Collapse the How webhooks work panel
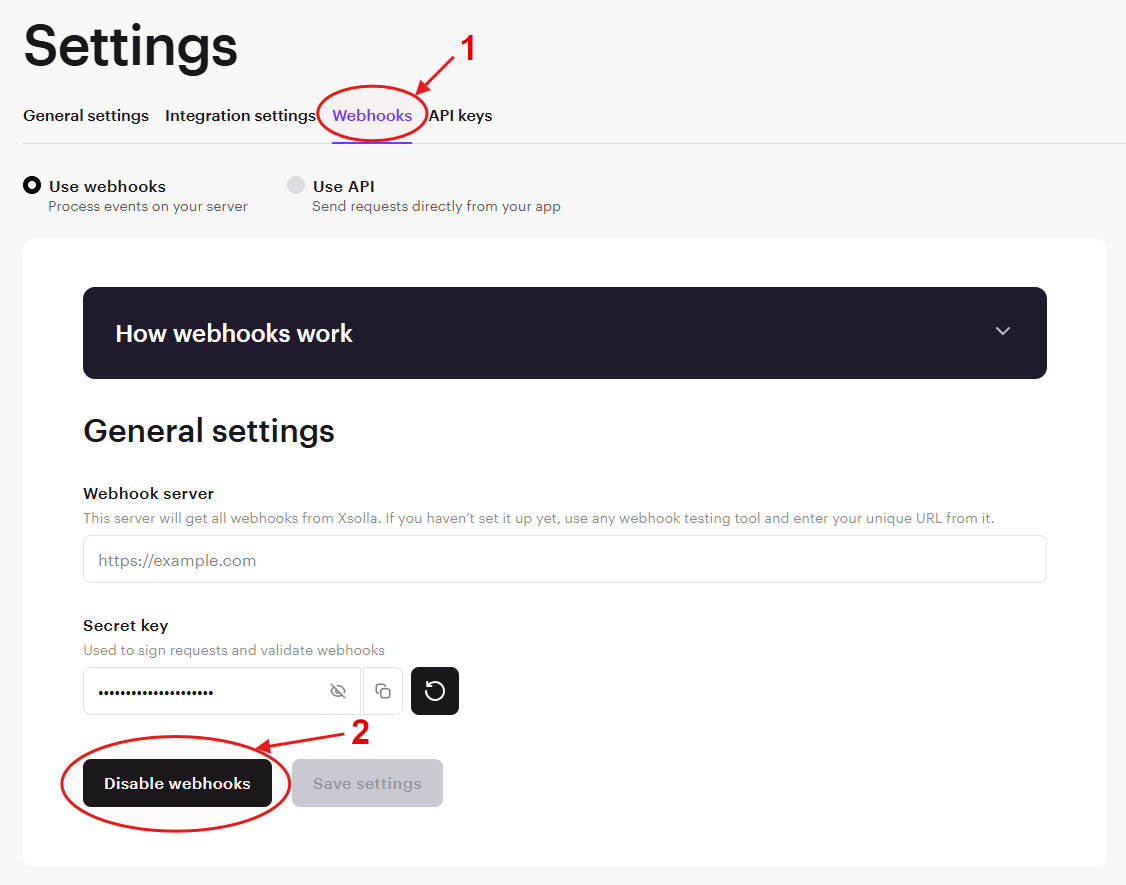The height and width of the screenshot is (885, 1126). coord(1002,333)
